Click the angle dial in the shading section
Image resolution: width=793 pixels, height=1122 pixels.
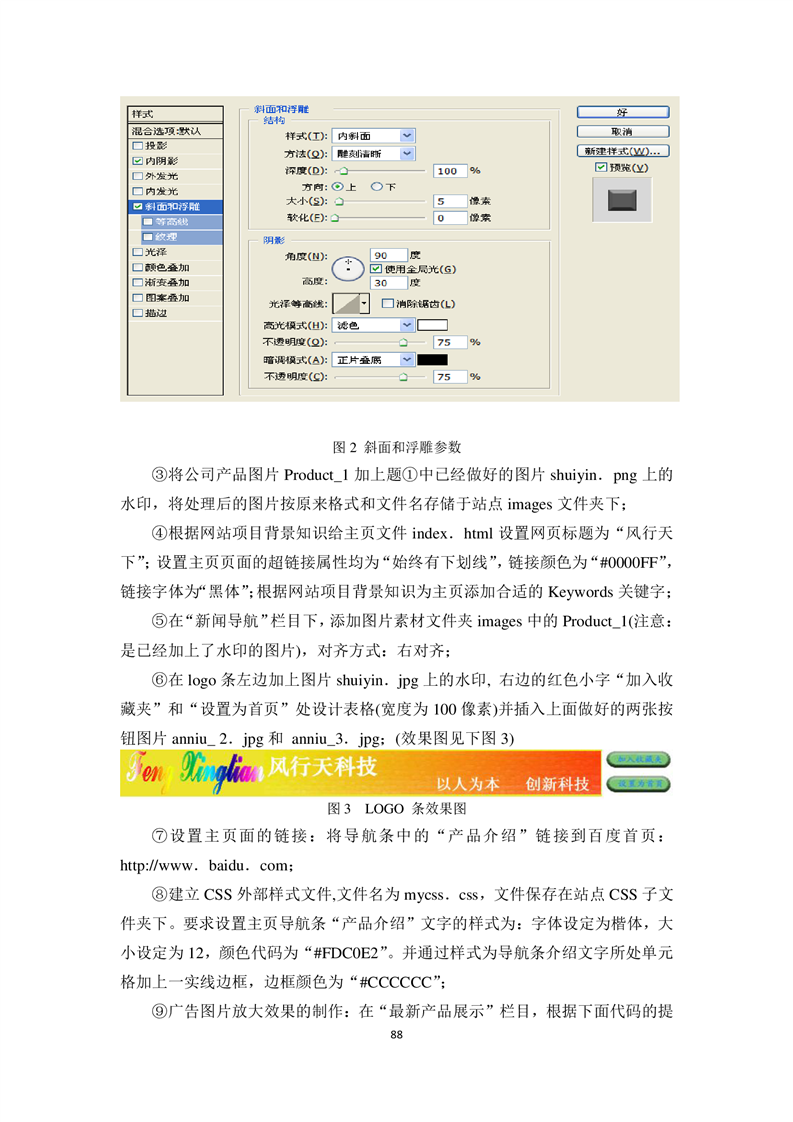tap(349, 268)
